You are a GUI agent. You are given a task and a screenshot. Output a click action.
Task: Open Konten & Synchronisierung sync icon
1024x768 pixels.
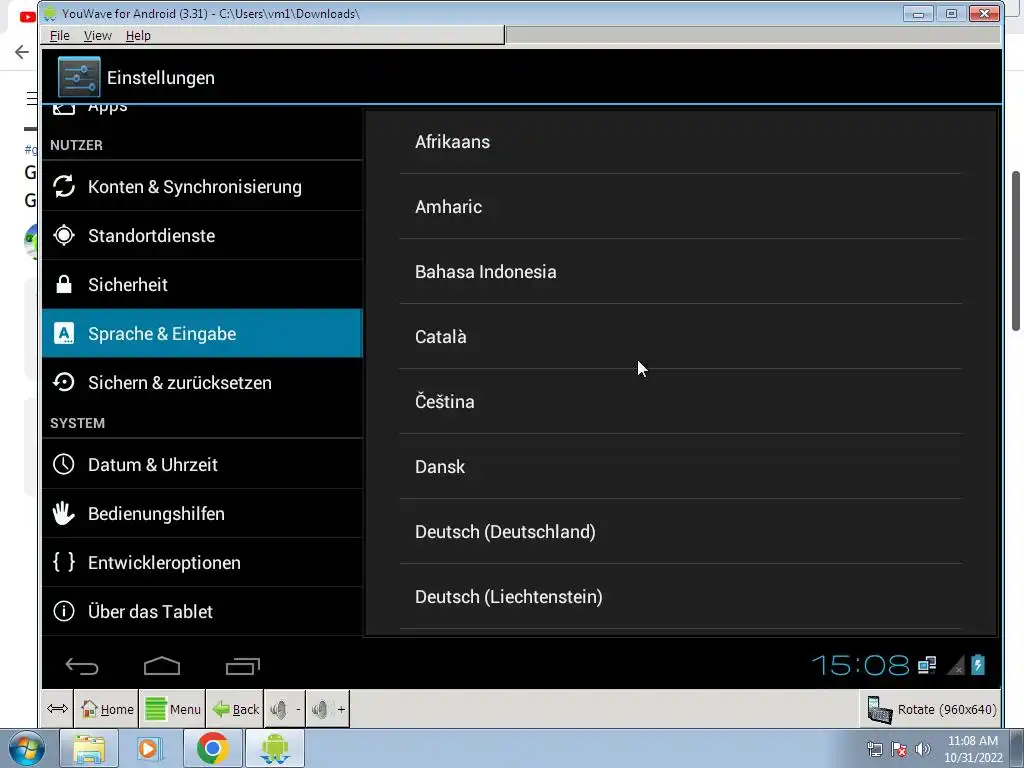pyautogui.click(x=64, y=186)
